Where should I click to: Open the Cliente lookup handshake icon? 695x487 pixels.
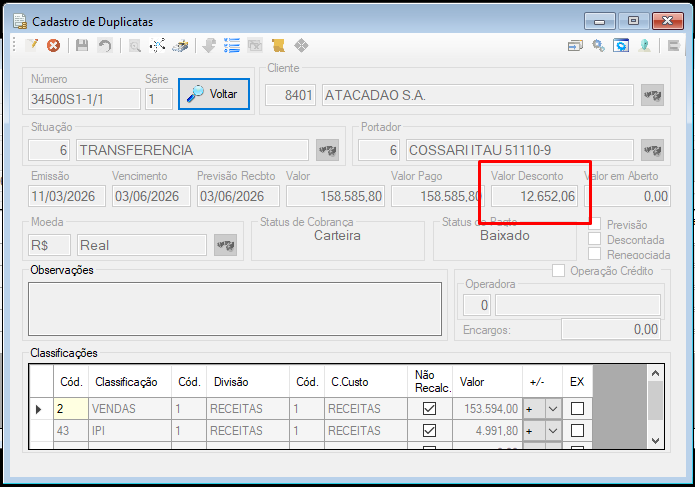click(652, 95)
